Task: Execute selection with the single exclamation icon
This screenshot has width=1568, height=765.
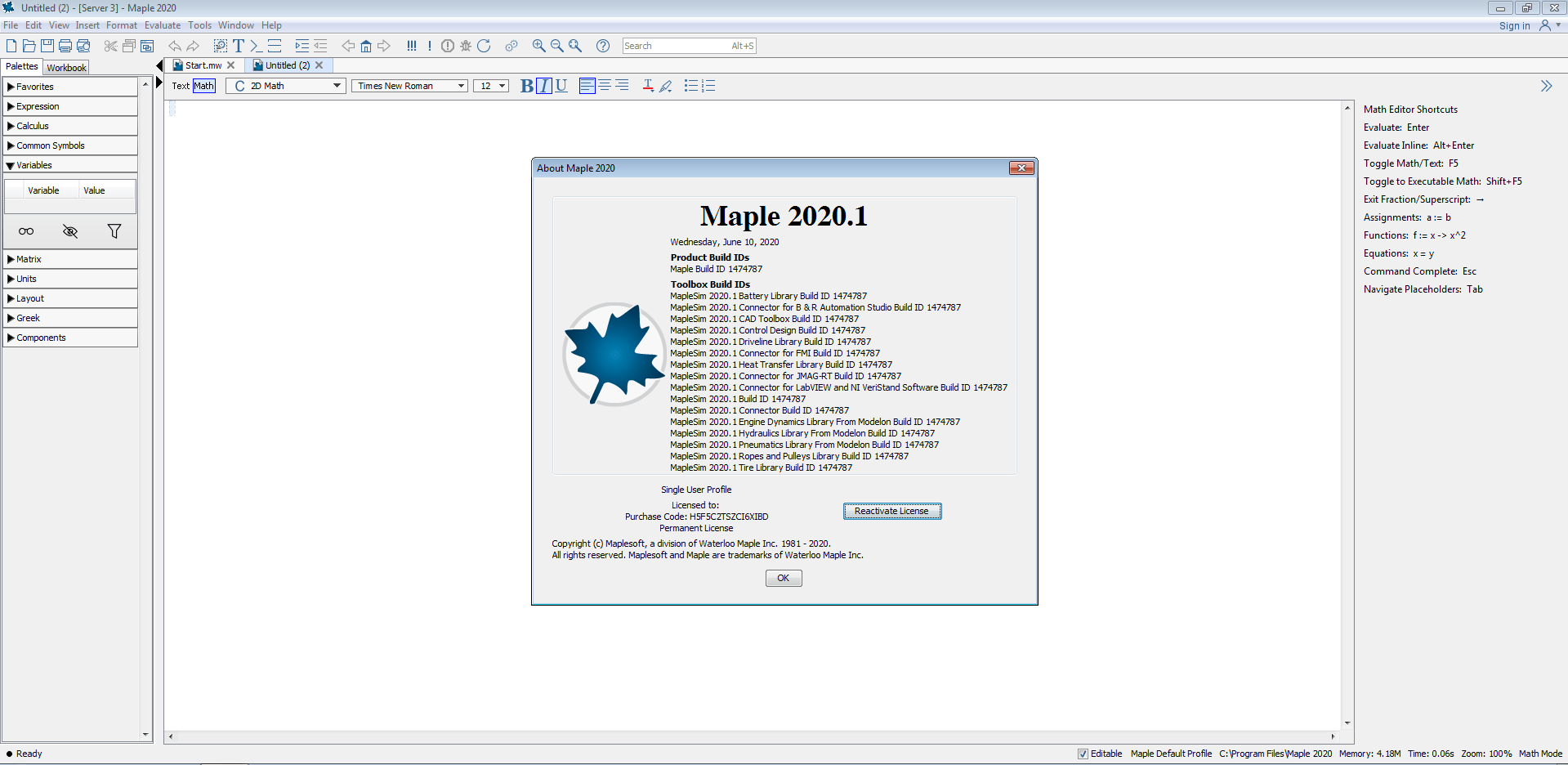Action: (x=430, y=46)
